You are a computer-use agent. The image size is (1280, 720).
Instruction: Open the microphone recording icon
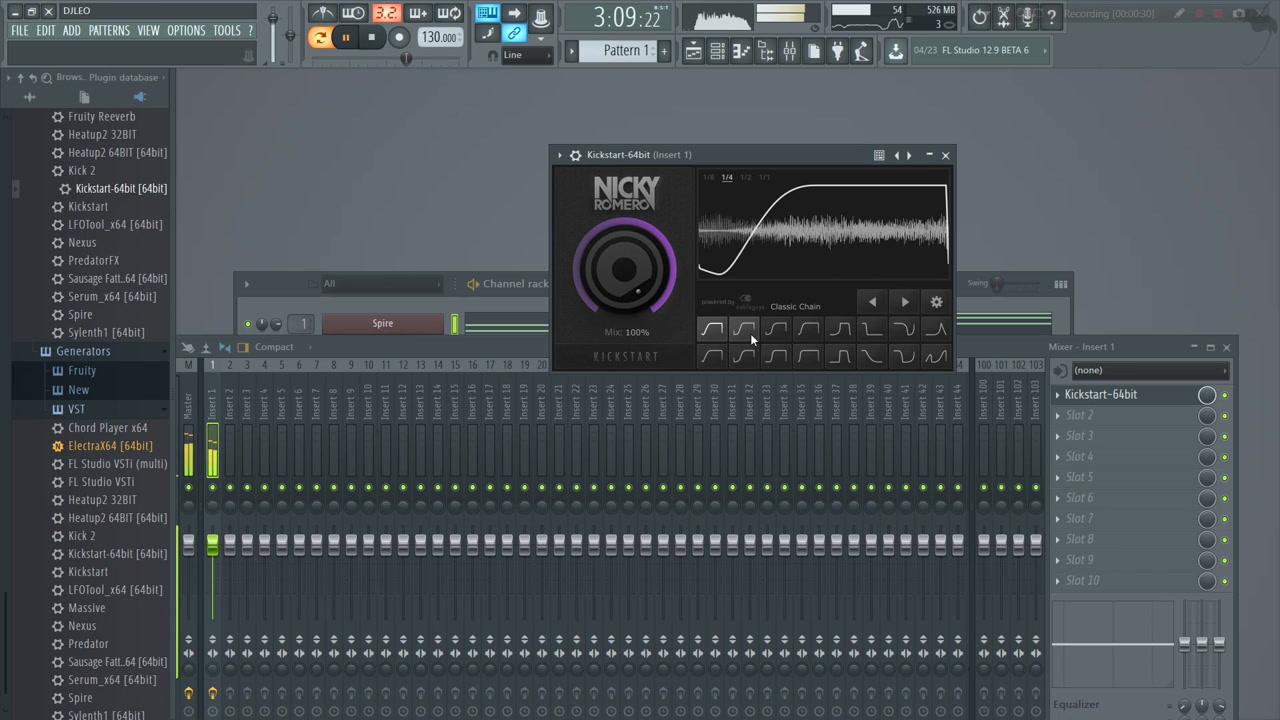1027,16
